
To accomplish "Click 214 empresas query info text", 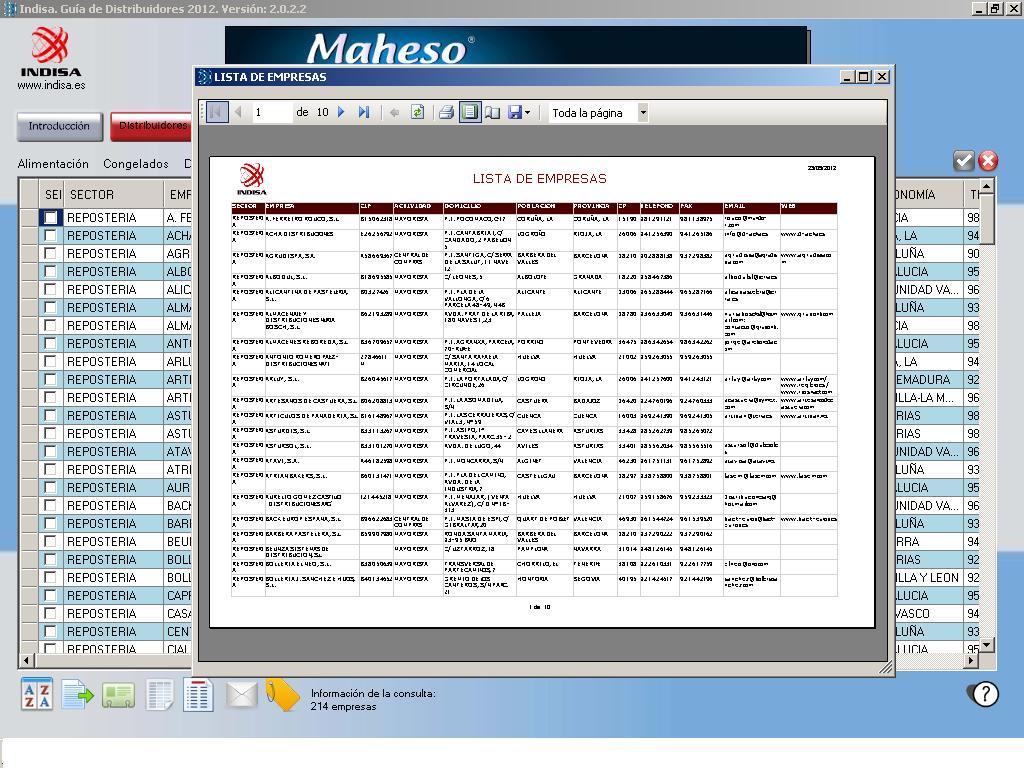I will point(343,707).
